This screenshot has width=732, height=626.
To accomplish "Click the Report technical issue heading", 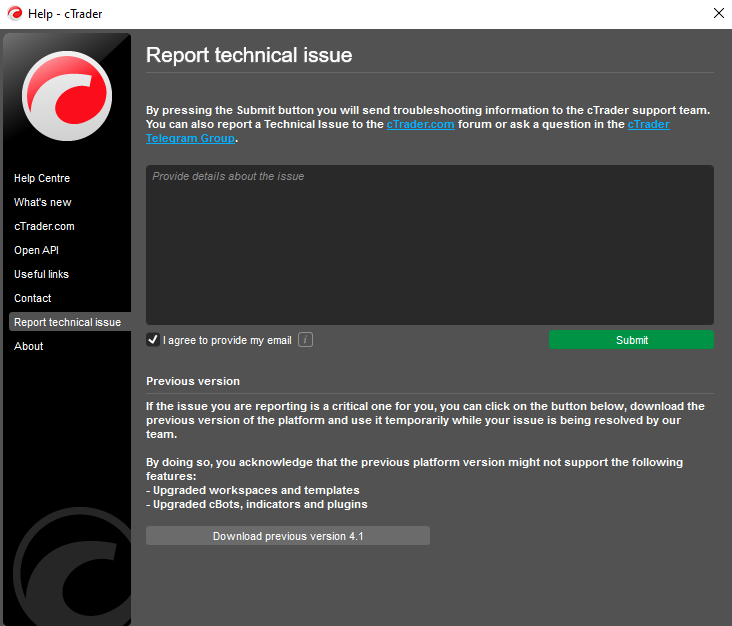I will click(249, 55).
